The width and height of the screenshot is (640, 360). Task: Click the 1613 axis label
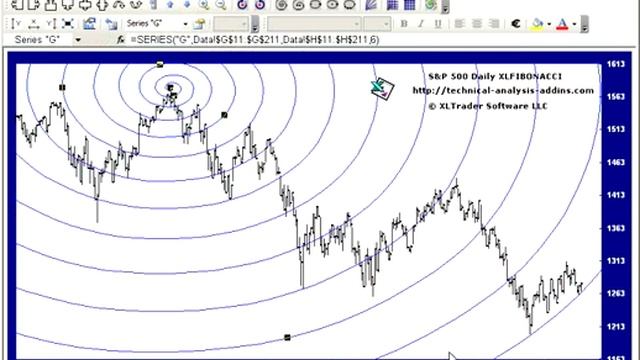(x=616, y=64)
